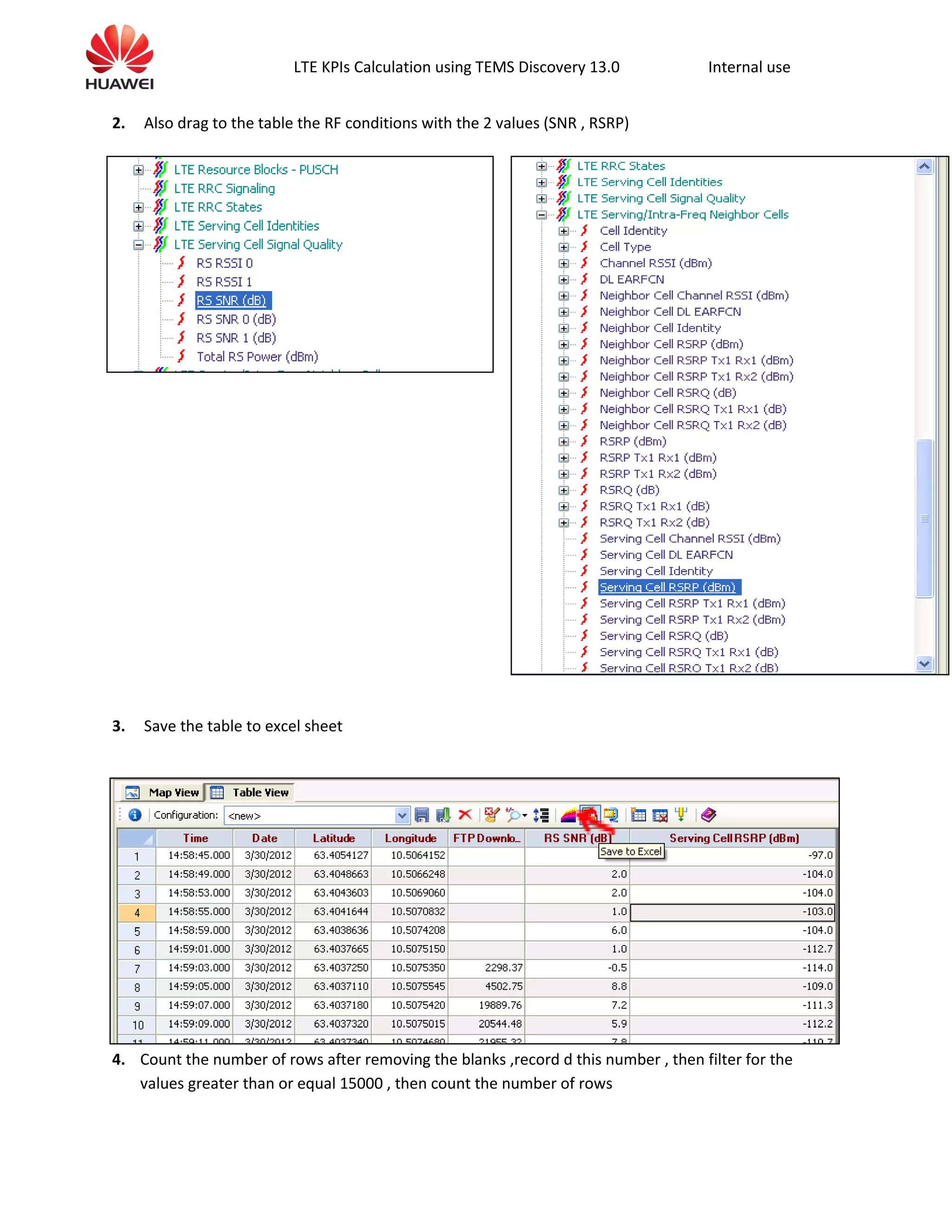Click the Date column header
The width and height of the screenshot is (952, 1232).
point(264,838)
